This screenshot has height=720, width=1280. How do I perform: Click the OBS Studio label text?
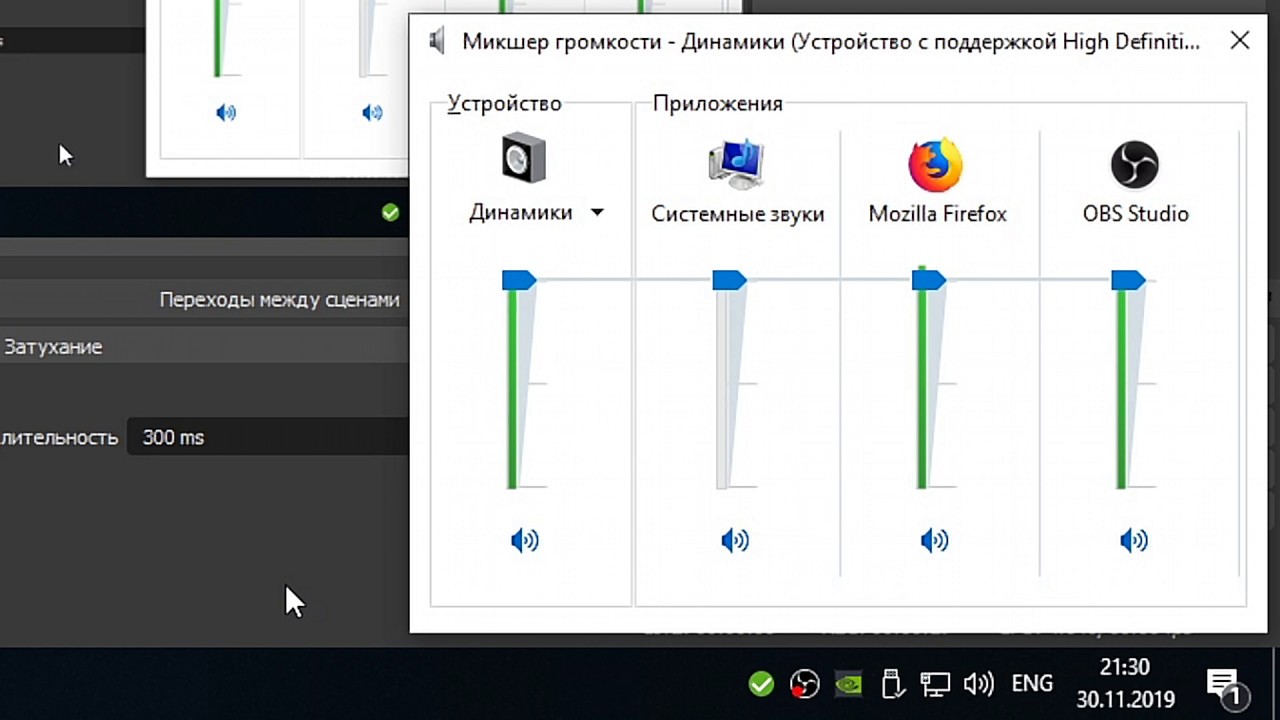(x=1136, y=214)
